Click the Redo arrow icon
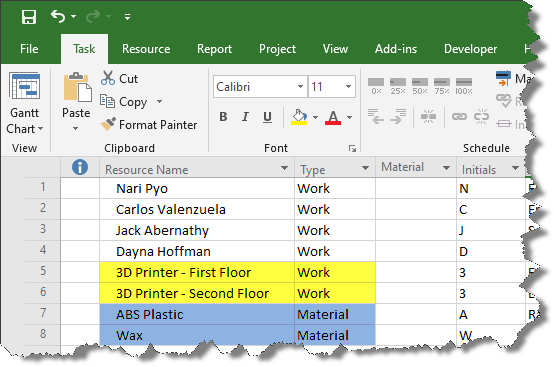Screen dimensions: 554x367 point(93,17)
